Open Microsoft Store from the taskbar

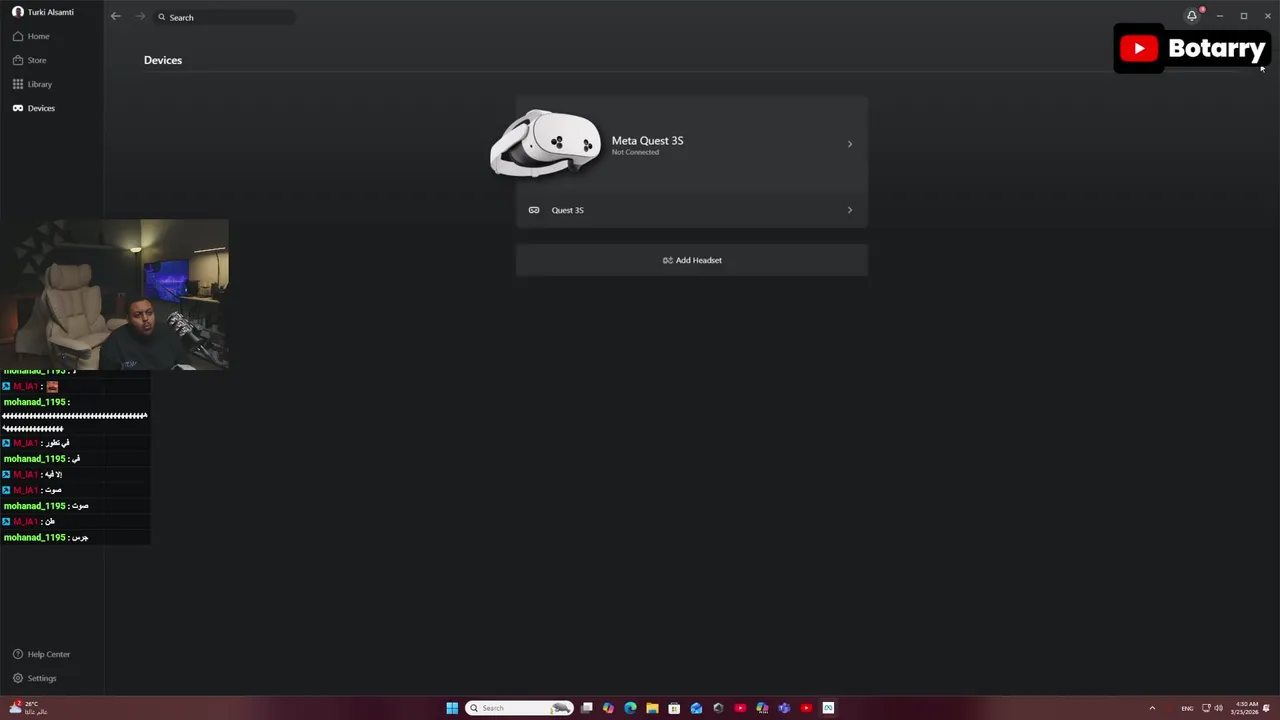coord(674,708)
